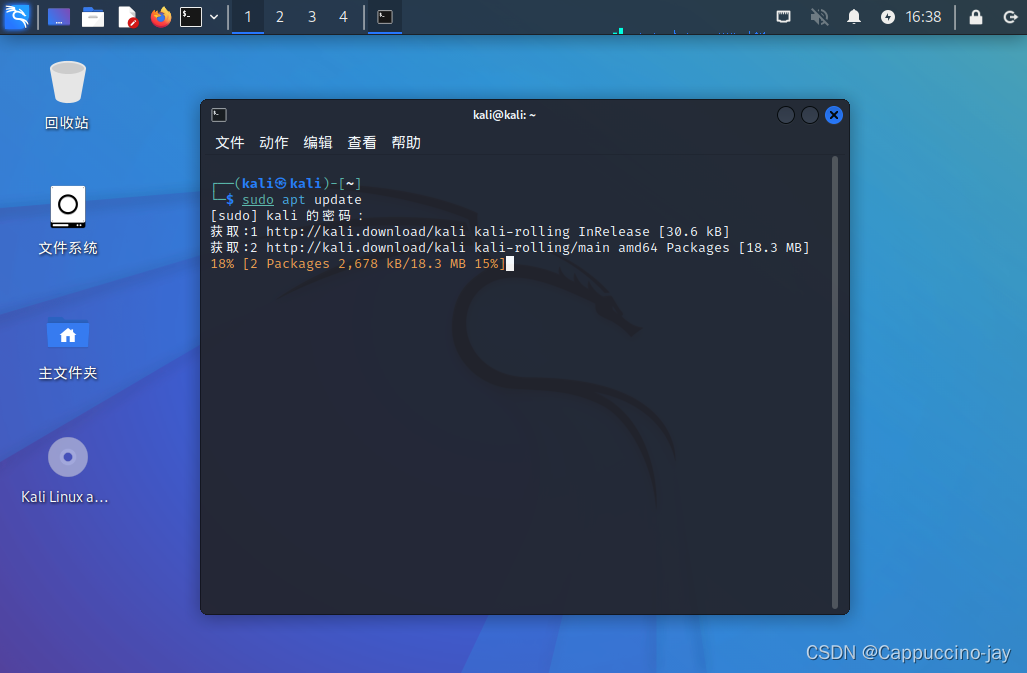Launch the text editor panel icon

pos(127,16)
